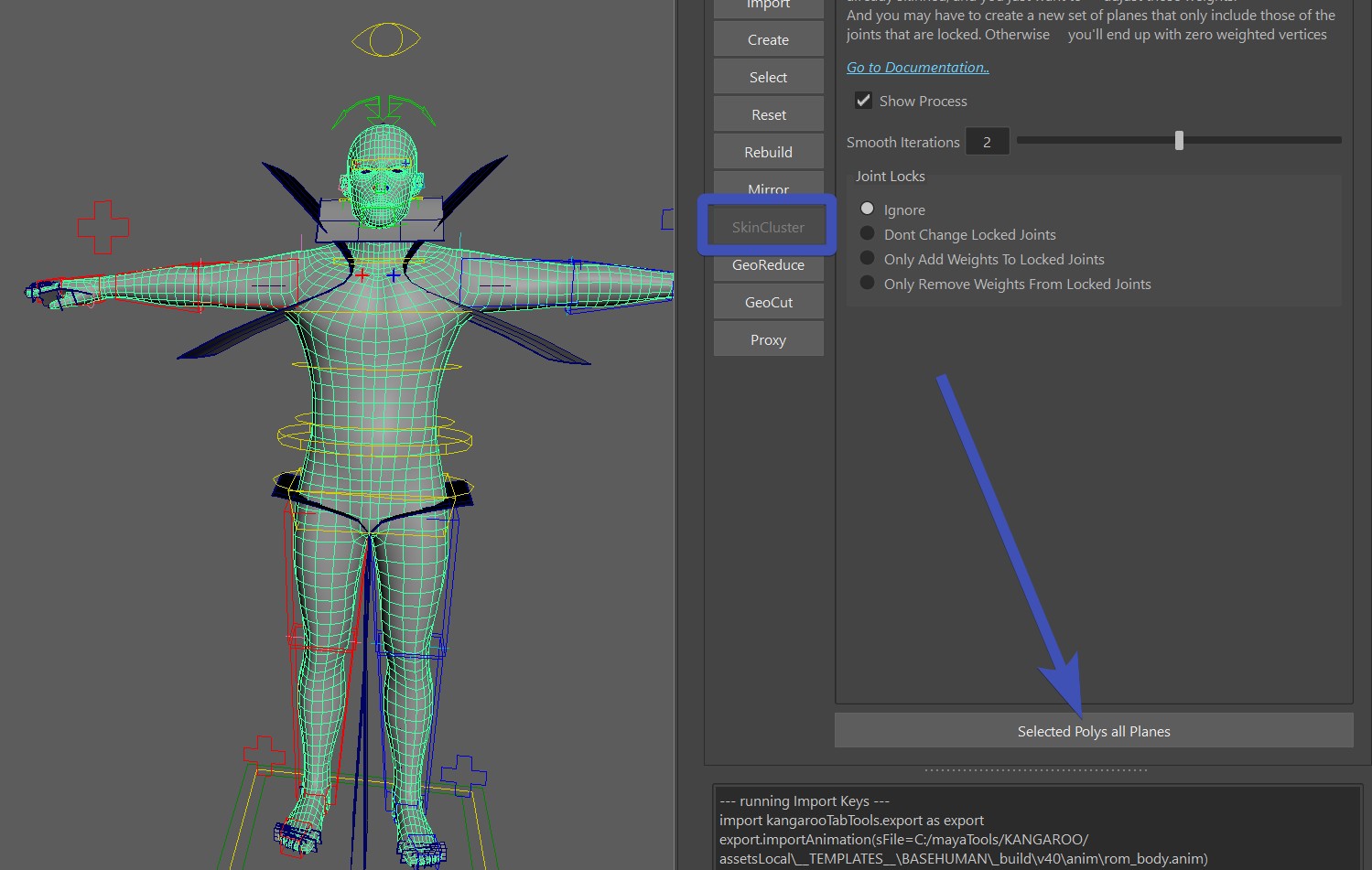
Task: Switch to the GeoReduce tab
Action: coord(768,264)
